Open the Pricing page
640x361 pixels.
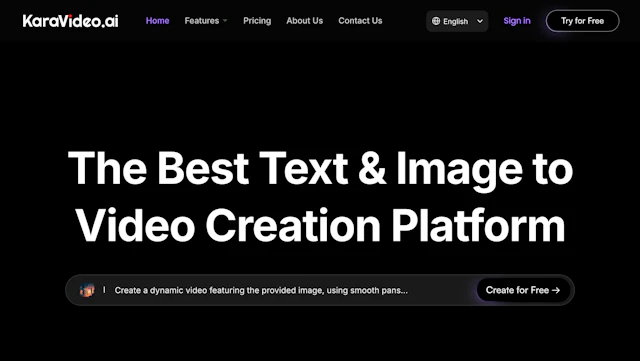257,21
